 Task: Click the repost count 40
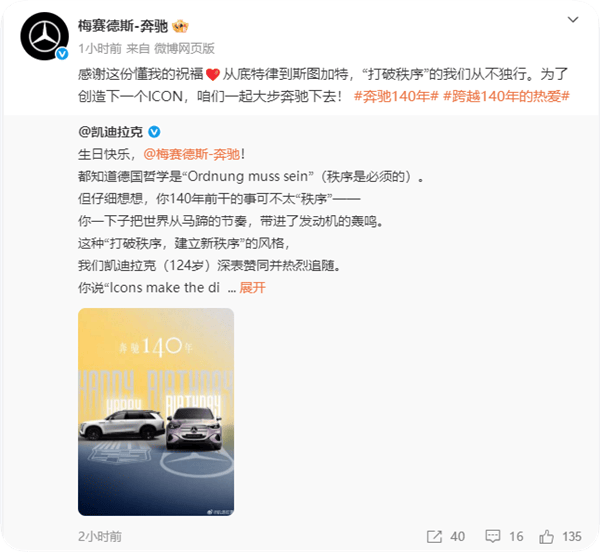[x=458, y=536]
